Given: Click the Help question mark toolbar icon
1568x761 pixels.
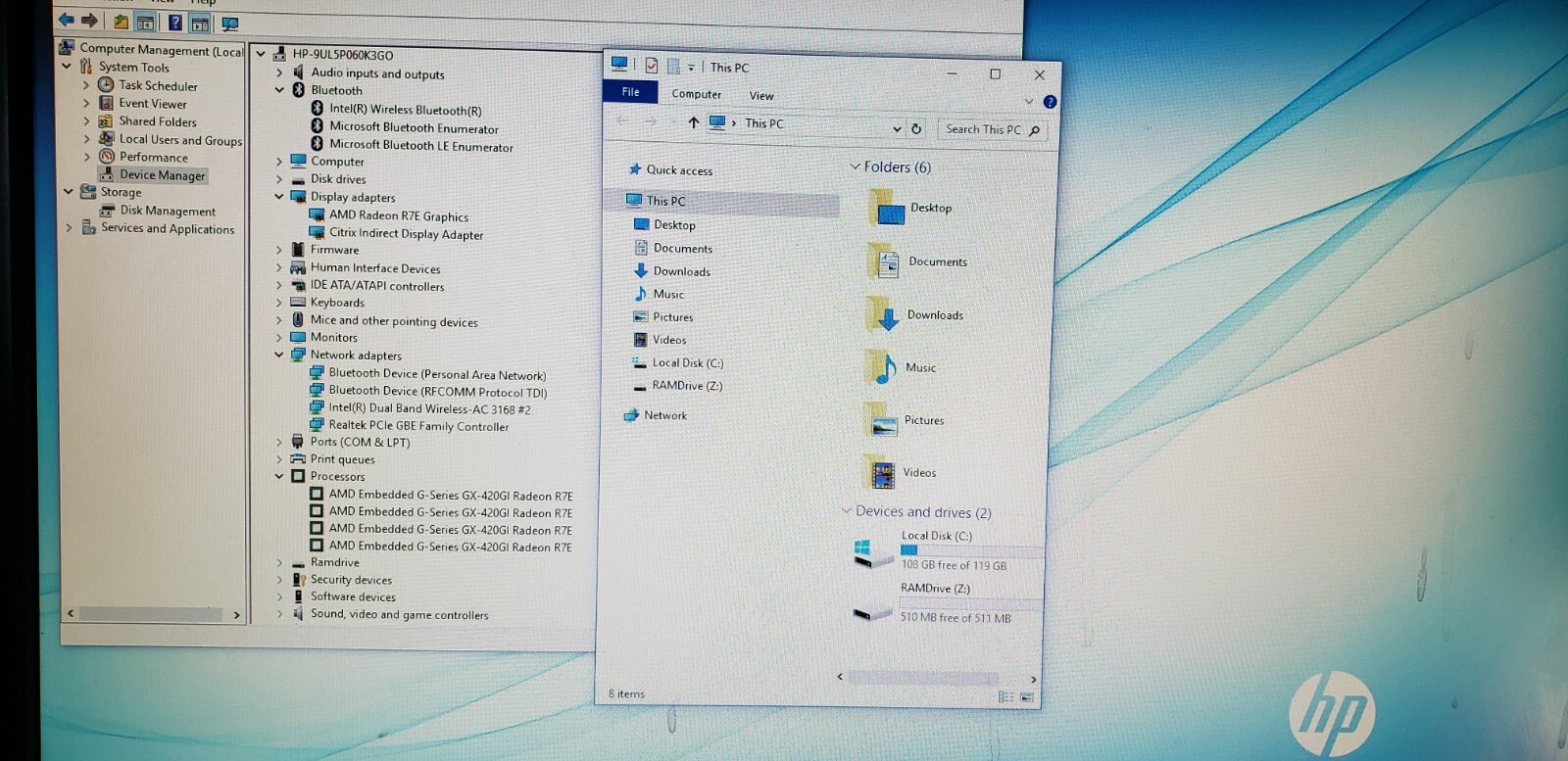Looking at the screenshot, I should (x=174, y=22).
